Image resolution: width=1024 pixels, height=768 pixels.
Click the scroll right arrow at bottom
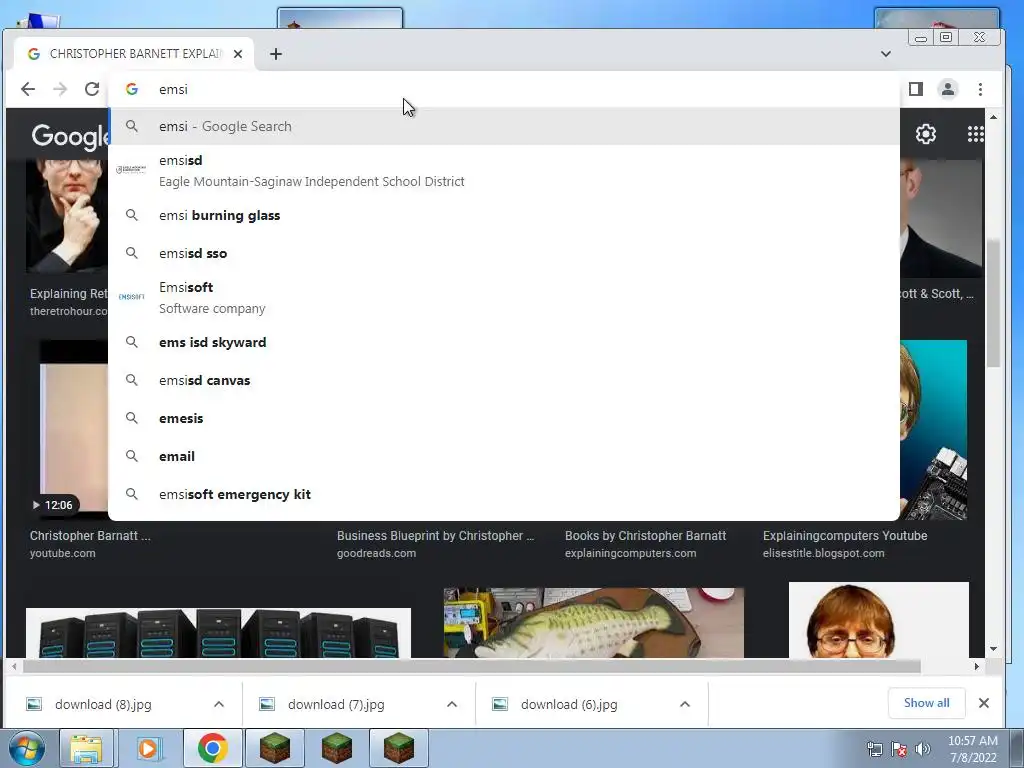coord(976,666)
